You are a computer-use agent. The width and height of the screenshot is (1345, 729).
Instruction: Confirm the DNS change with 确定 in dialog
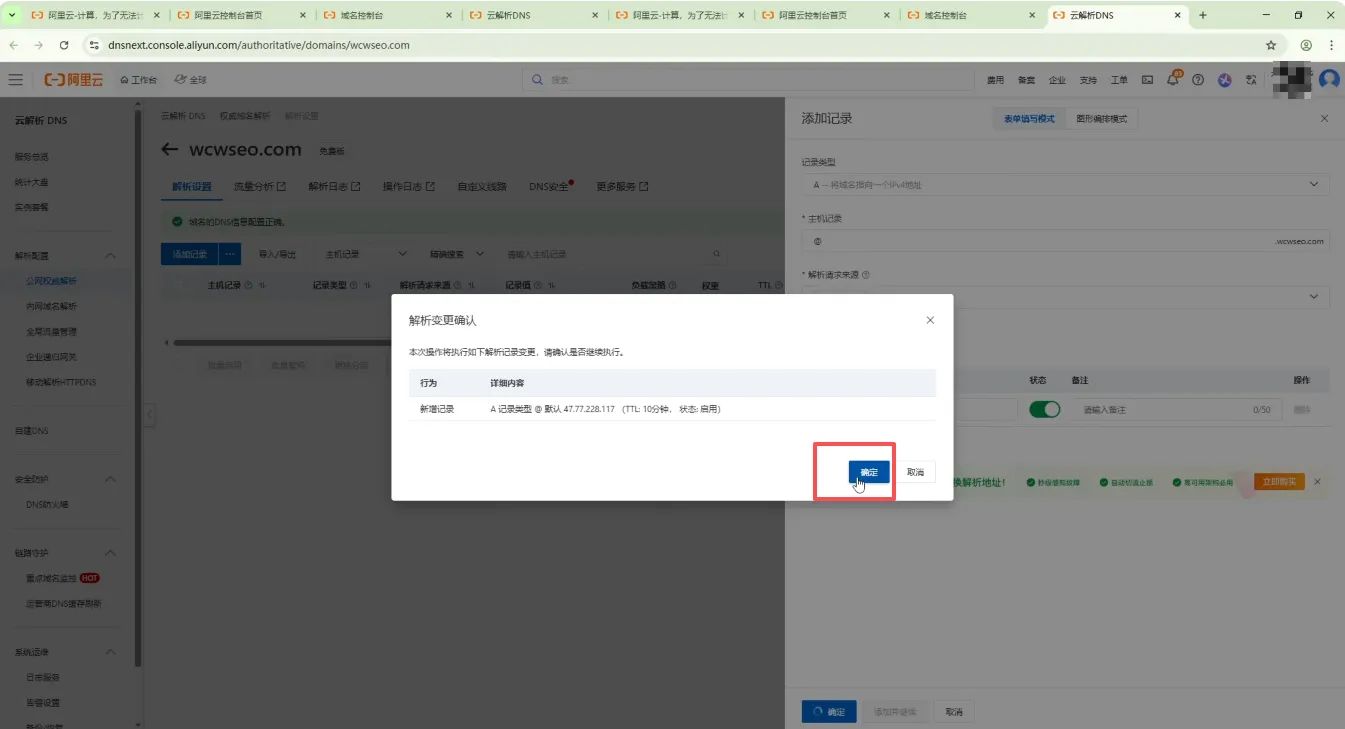868,472
